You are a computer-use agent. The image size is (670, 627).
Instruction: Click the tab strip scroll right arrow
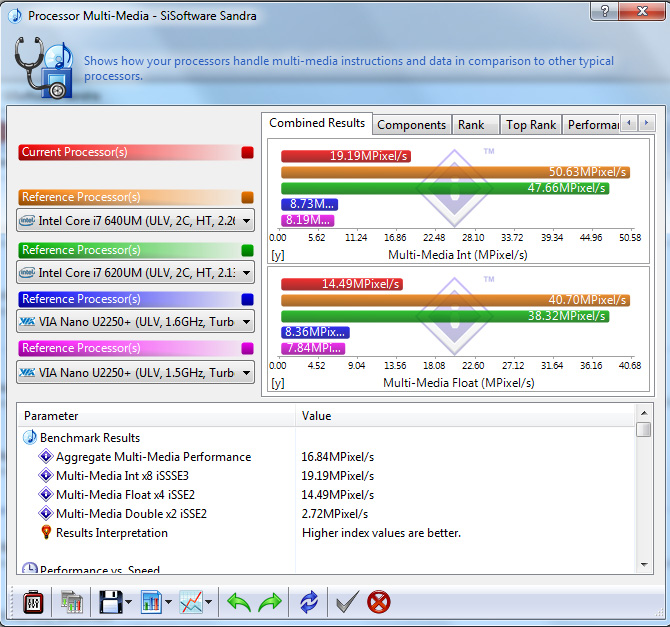click(646, 123)
